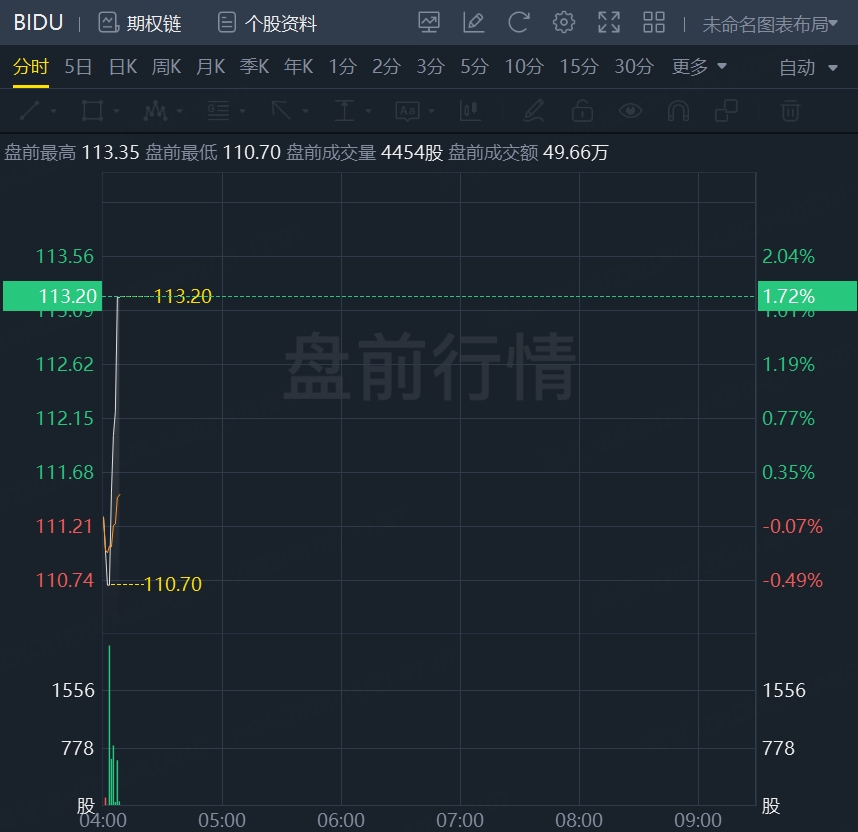Select the 15分 interval
Screen dimensions: 858x832
tap(579, 67)
